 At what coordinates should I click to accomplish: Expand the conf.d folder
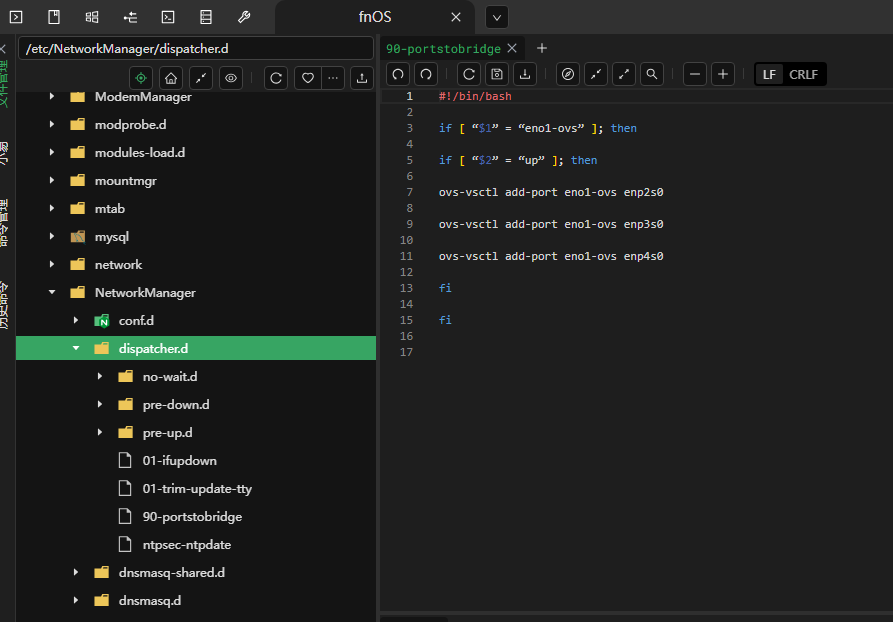76,320
